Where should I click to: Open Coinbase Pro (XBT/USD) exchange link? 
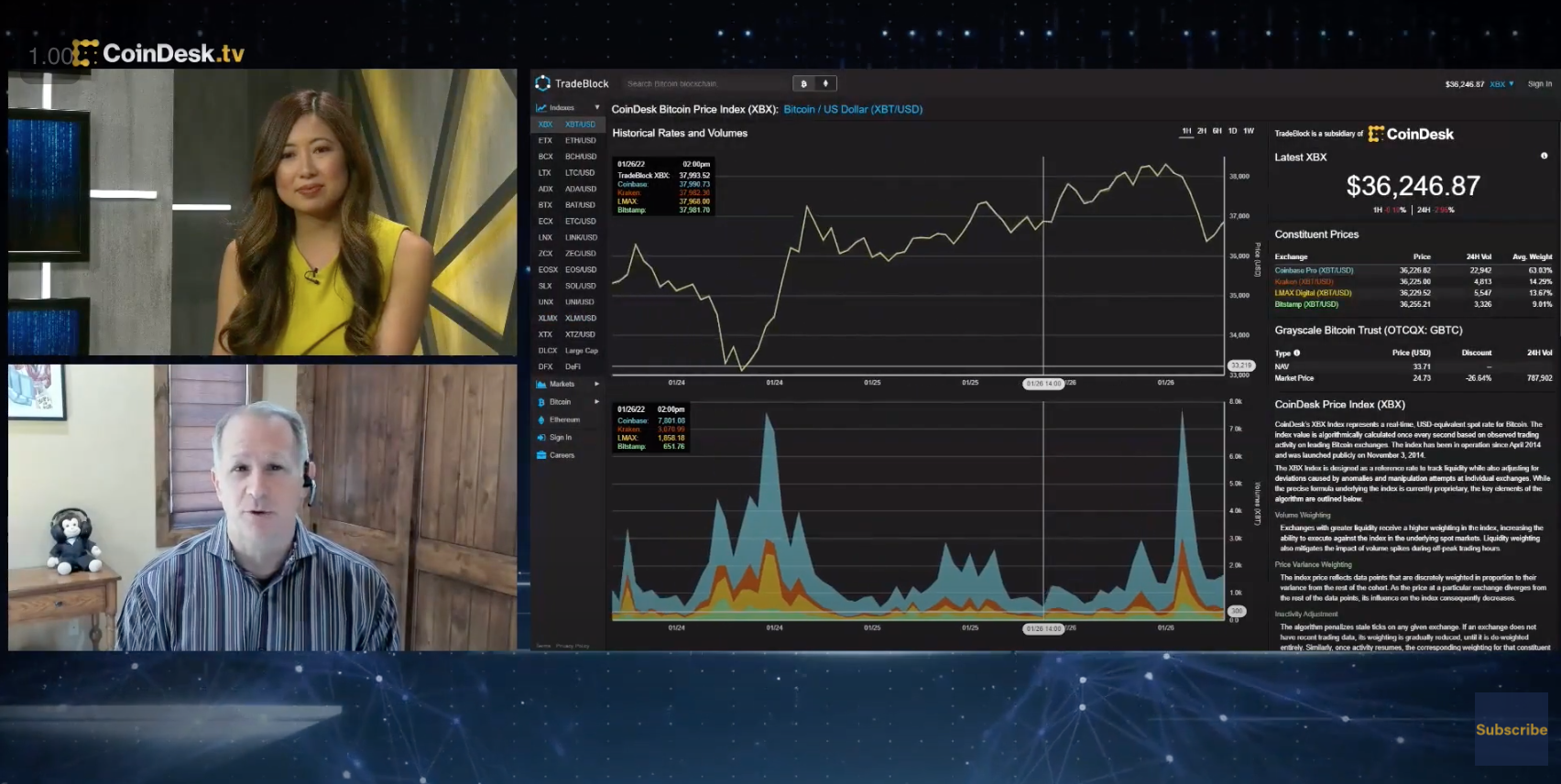click(1314, 271)
